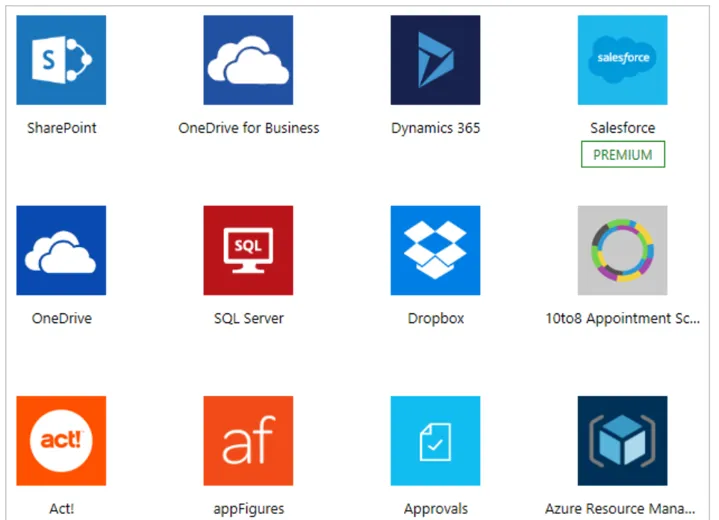Click the Act! connector icon

pyautogui.click(x=61, y=441)
